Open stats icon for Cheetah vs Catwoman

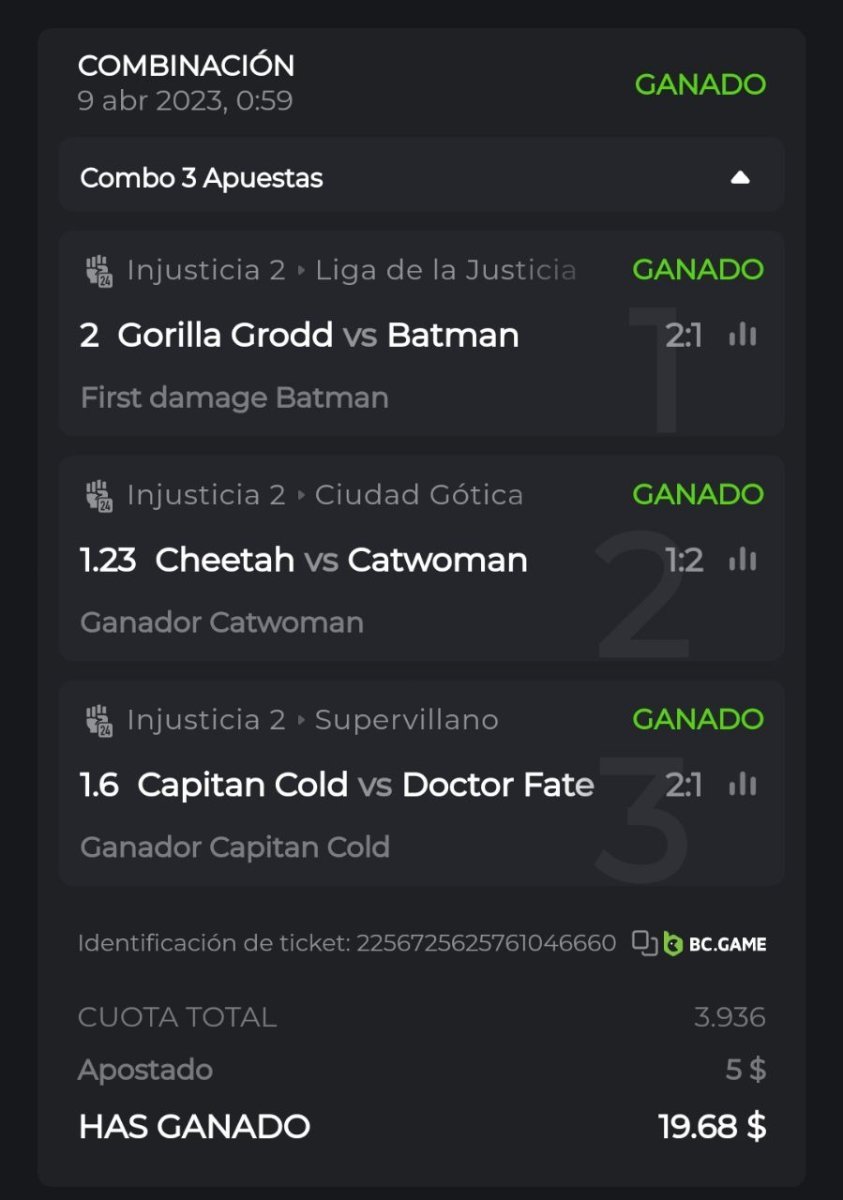point(742,560)
